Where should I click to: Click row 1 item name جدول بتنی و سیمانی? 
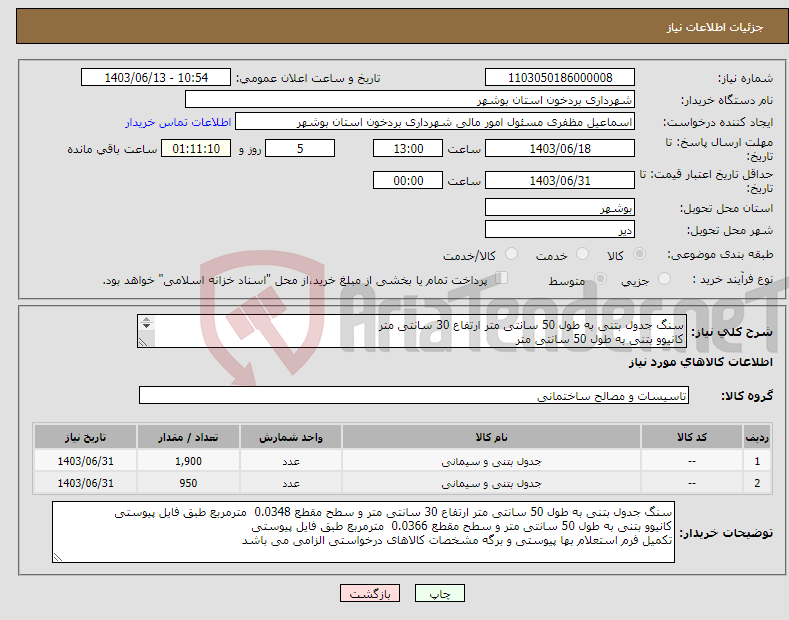(491, 461)
